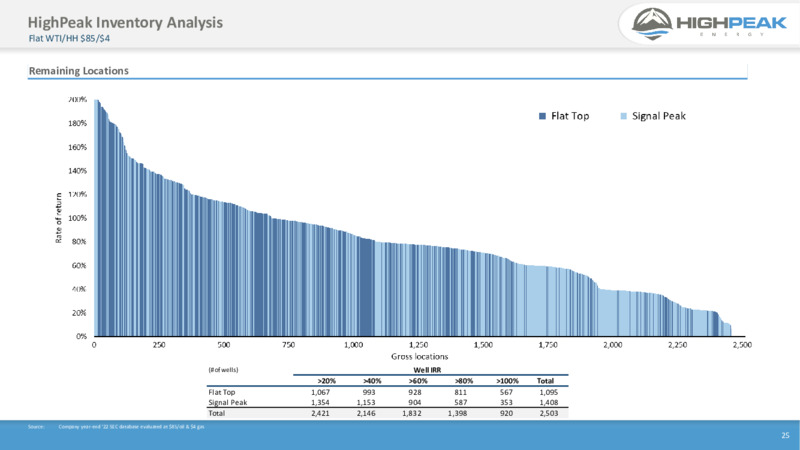800x450 pixels.
Task: Click the 1,750 x-axis tick label
Action: (548, 345)
